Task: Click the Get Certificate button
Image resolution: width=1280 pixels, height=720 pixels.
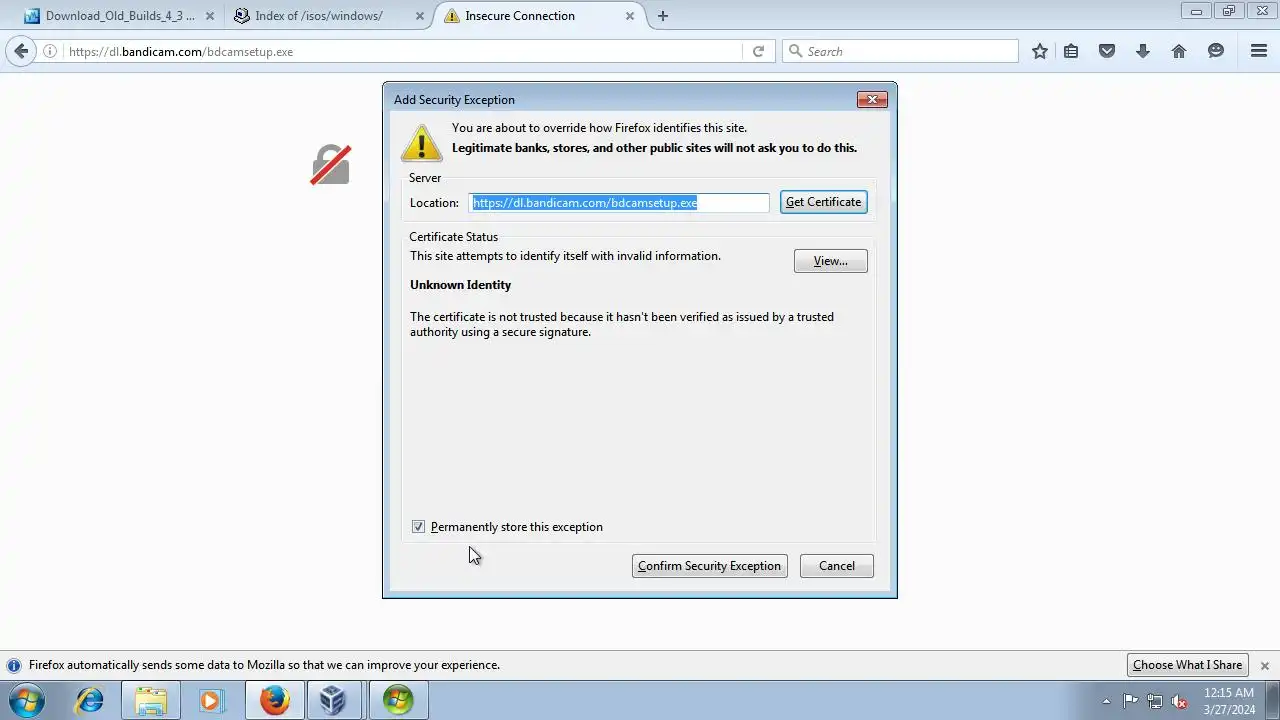Action: (823, 202)
